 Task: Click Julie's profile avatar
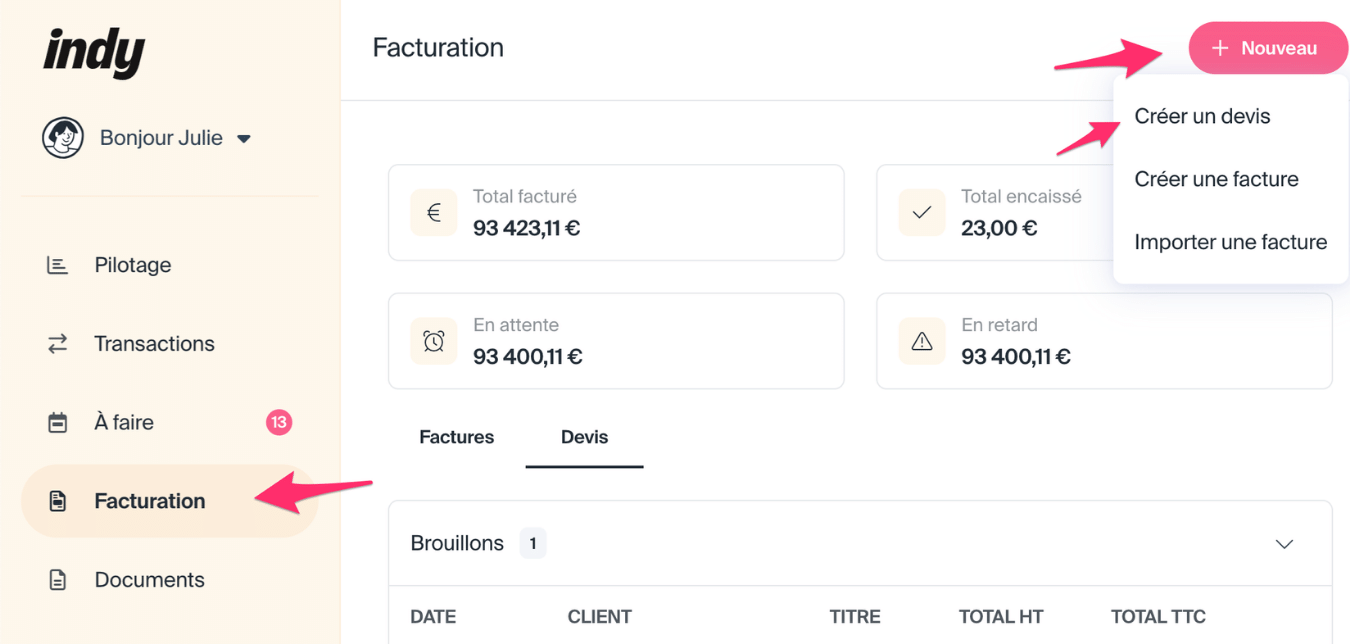(x=63, y=138)
